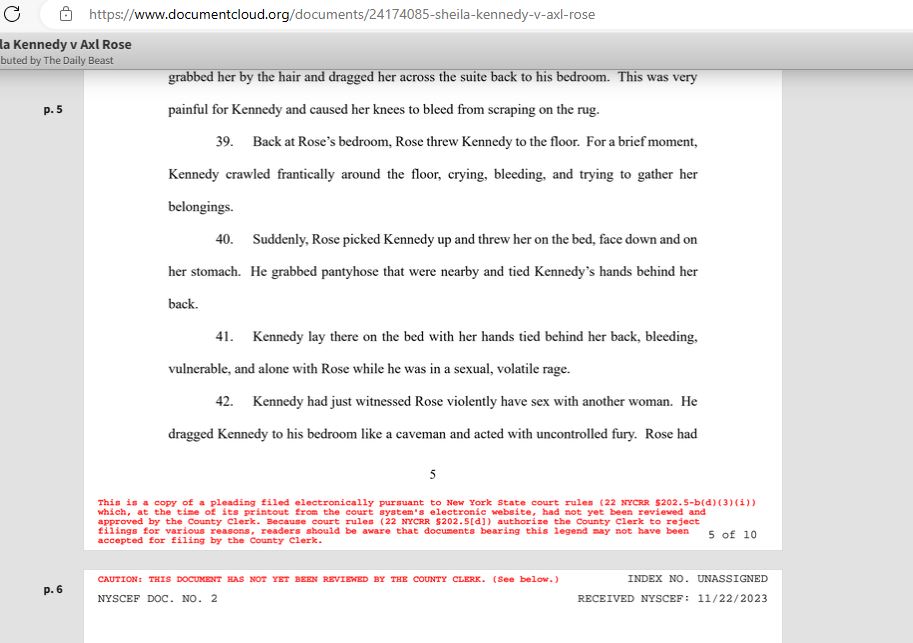The image size is (913, 643).
Task: Click the centered page number 5
Action: (433, 475)
